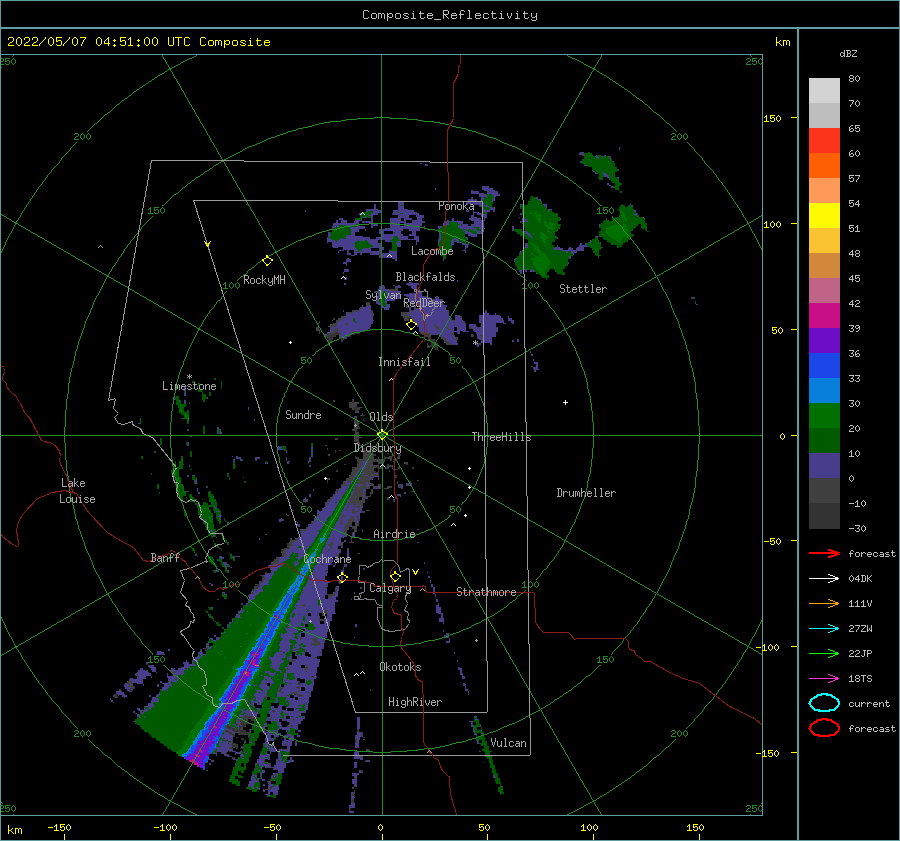Image resolution: width=900 pixels, height=841 pixels.
Task: Select the red 60 dBZ color swatch
Action: click(824, 141)
